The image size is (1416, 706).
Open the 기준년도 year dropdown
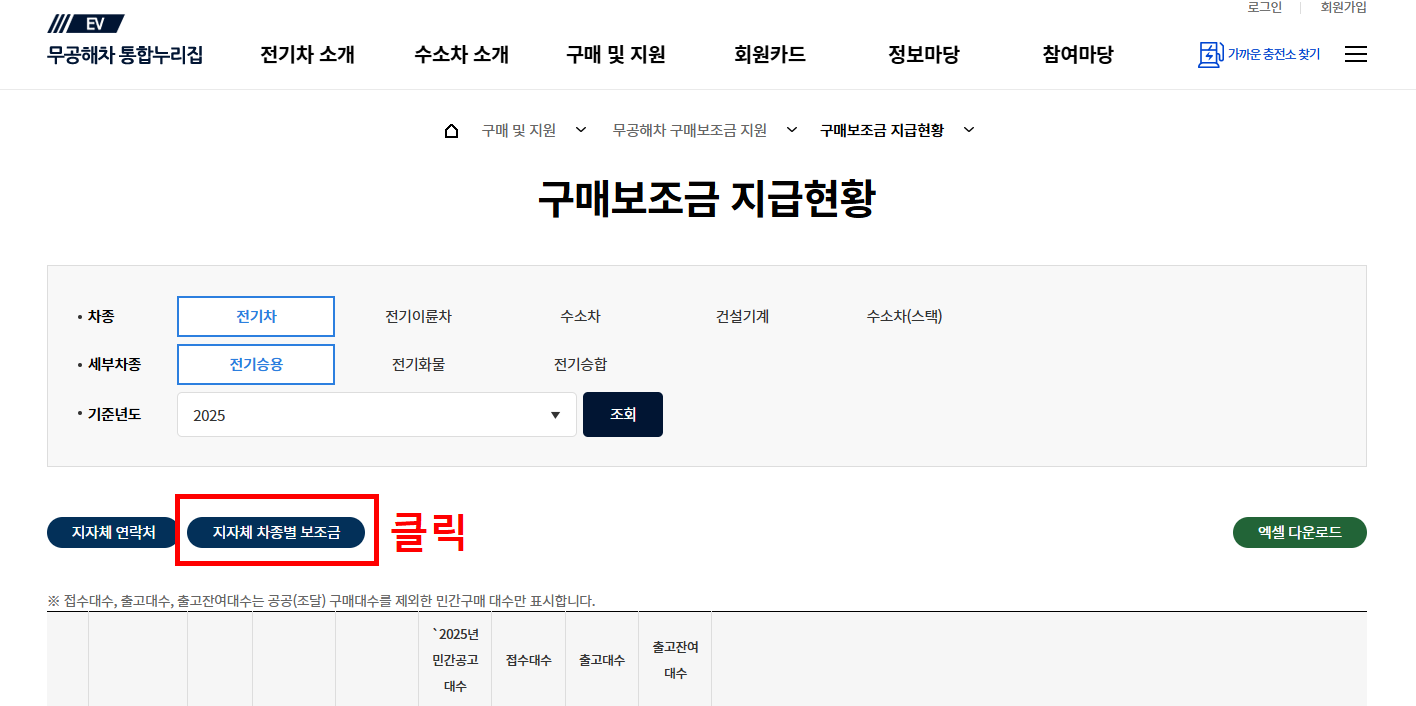tap(556, 414)
